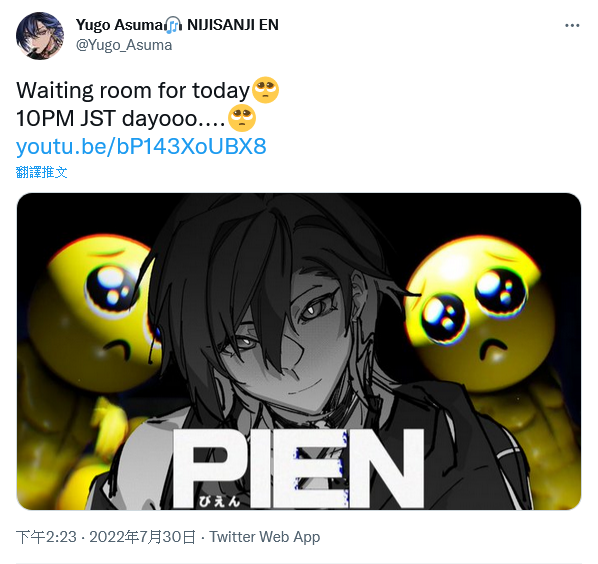Click the grayscale character's face in thumbnail
The image size is (598, 564).
(x=290, y=336)
